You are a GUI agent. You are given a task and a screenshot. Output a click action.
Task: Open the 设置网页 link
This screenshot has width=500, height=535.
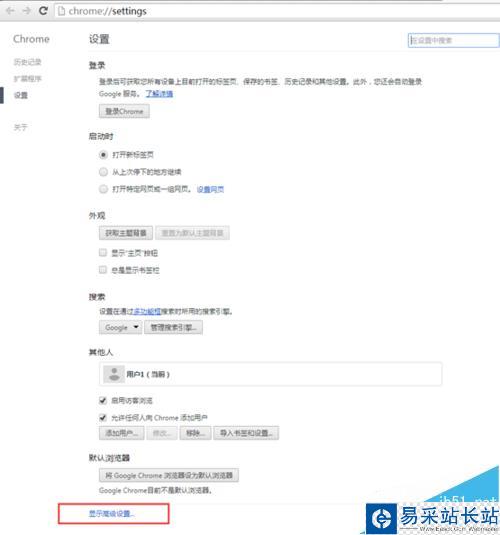pyautogui.click(x=210, y=189)
